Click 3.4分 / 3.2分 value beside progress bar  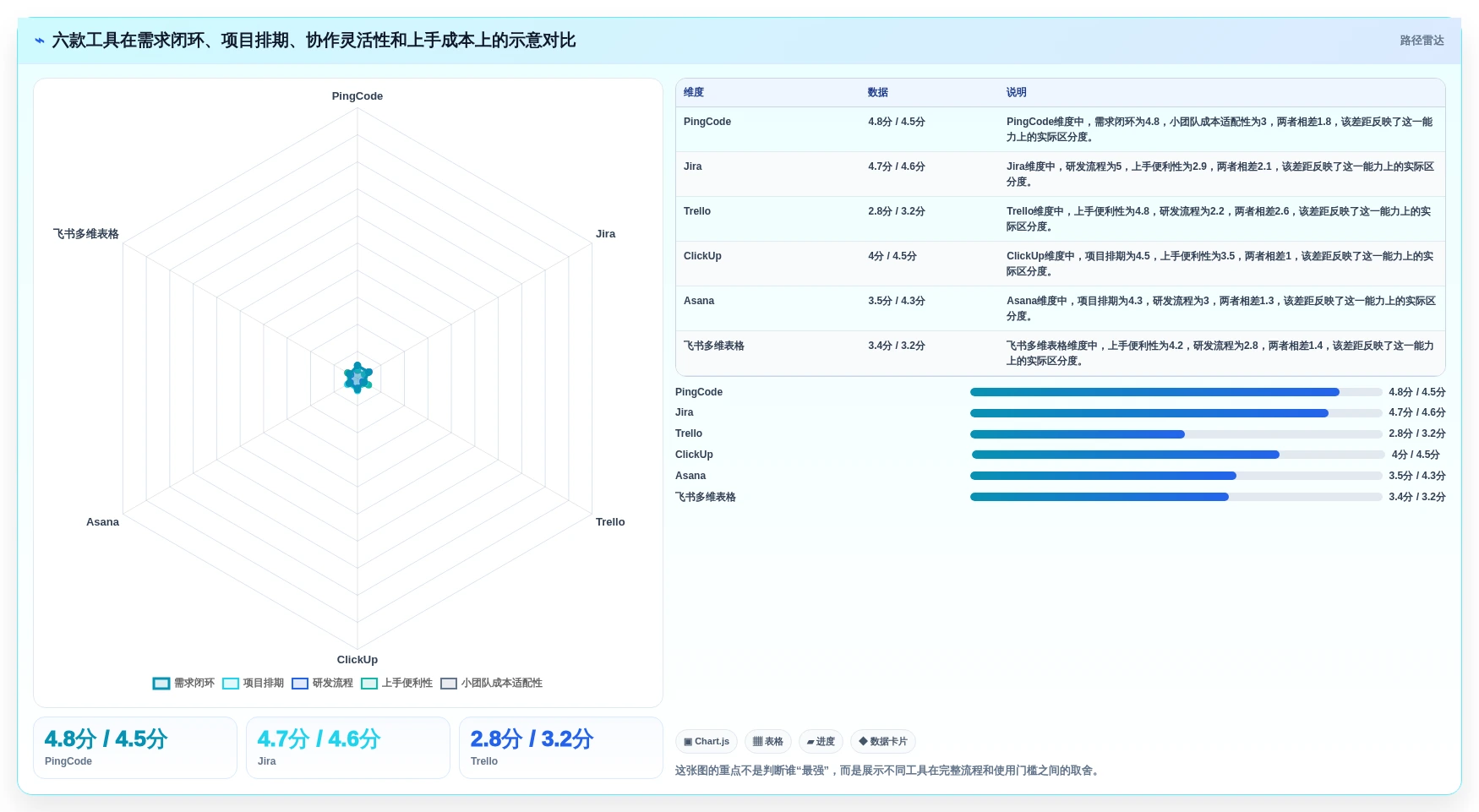[x=1417, y=497]
